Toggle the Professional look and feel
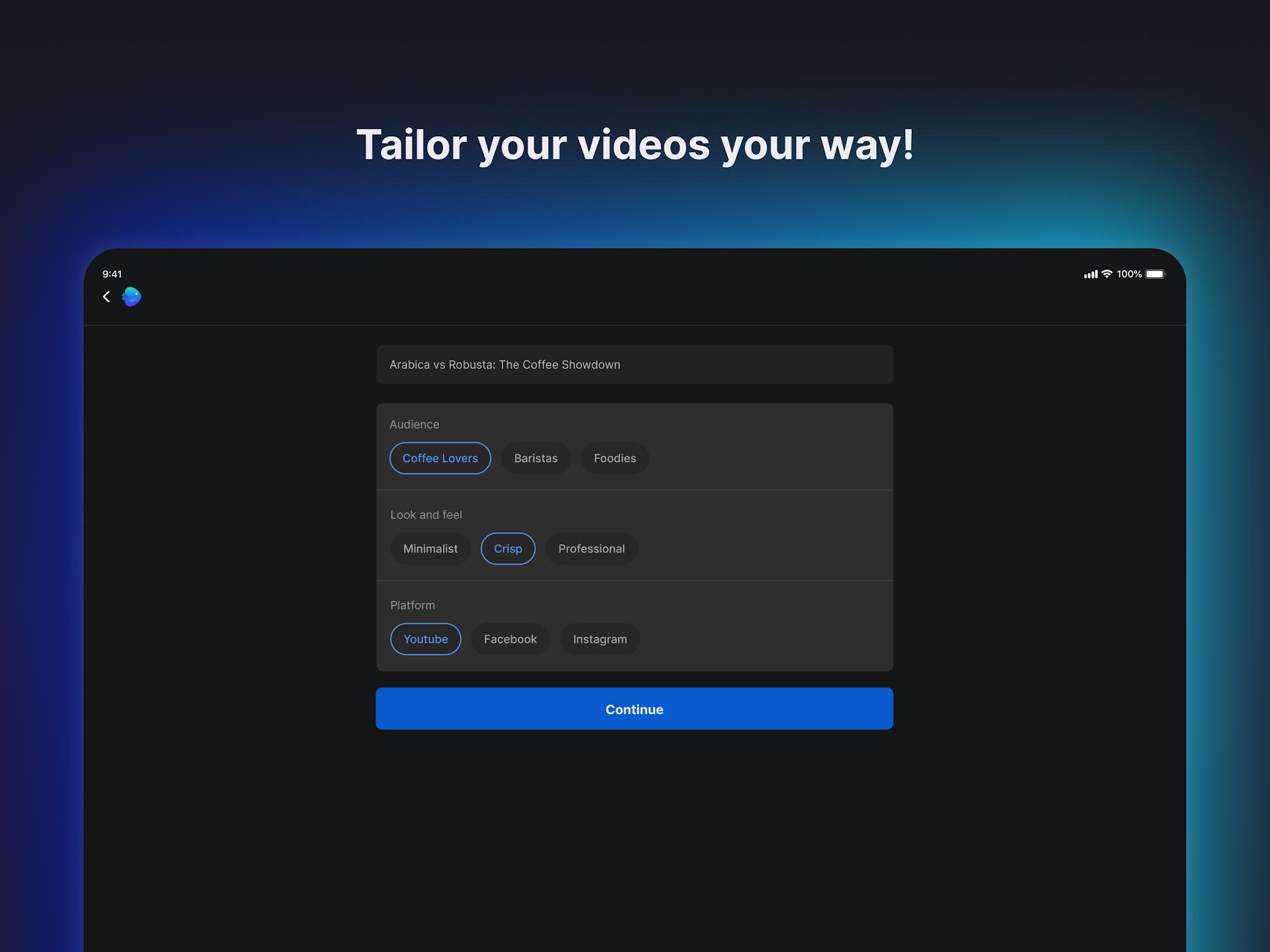 pyautogui.click(x=591, y=548)
